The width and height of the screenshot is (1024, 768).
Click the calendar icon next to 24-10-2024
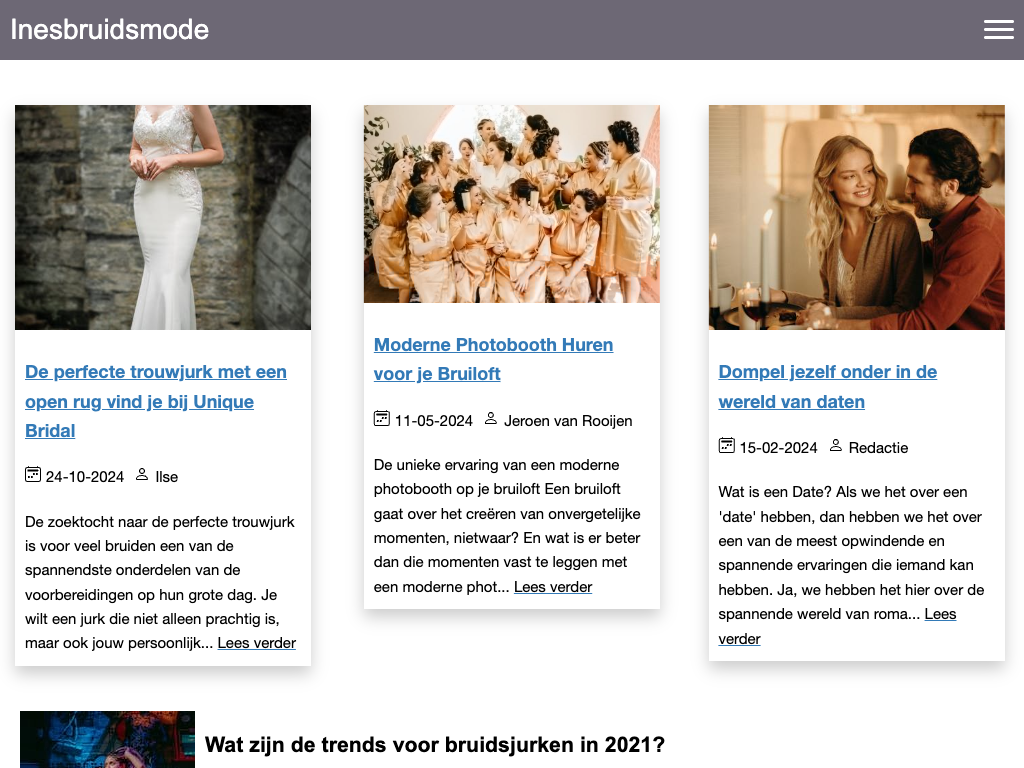pos(33,475)
